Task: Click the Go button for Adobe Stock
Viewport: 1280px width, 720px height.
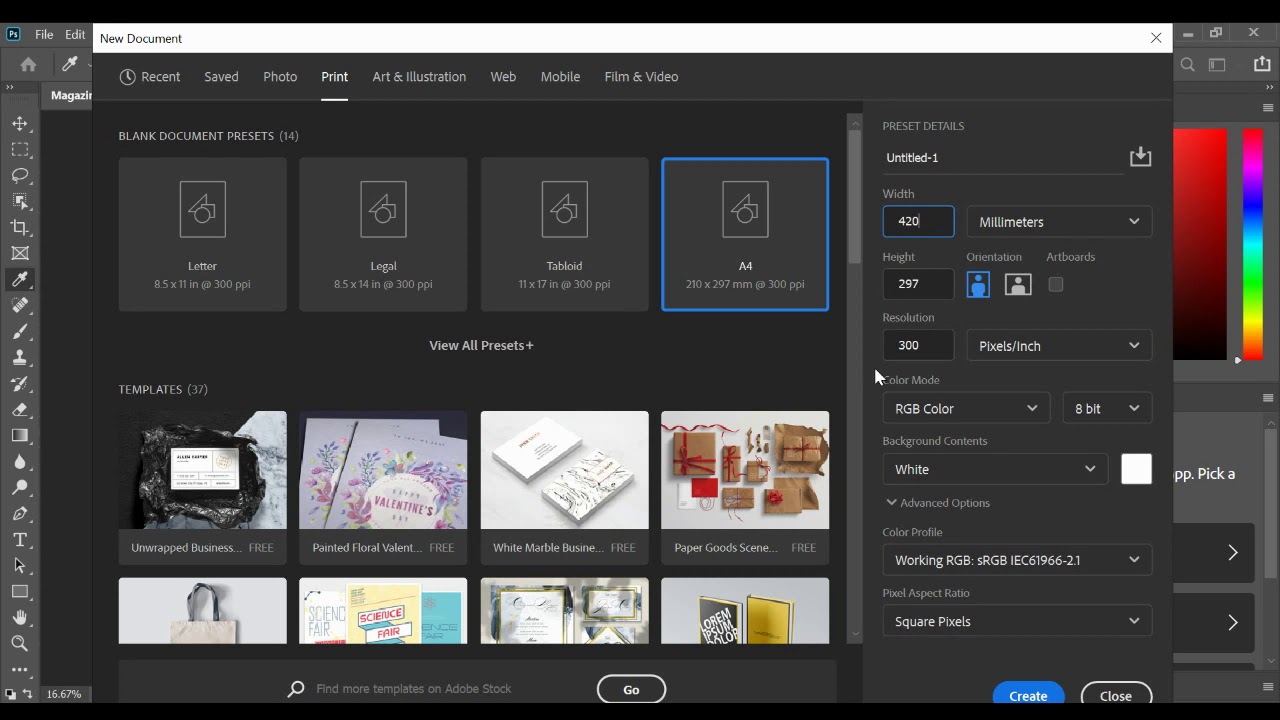Action: point(631,689)
